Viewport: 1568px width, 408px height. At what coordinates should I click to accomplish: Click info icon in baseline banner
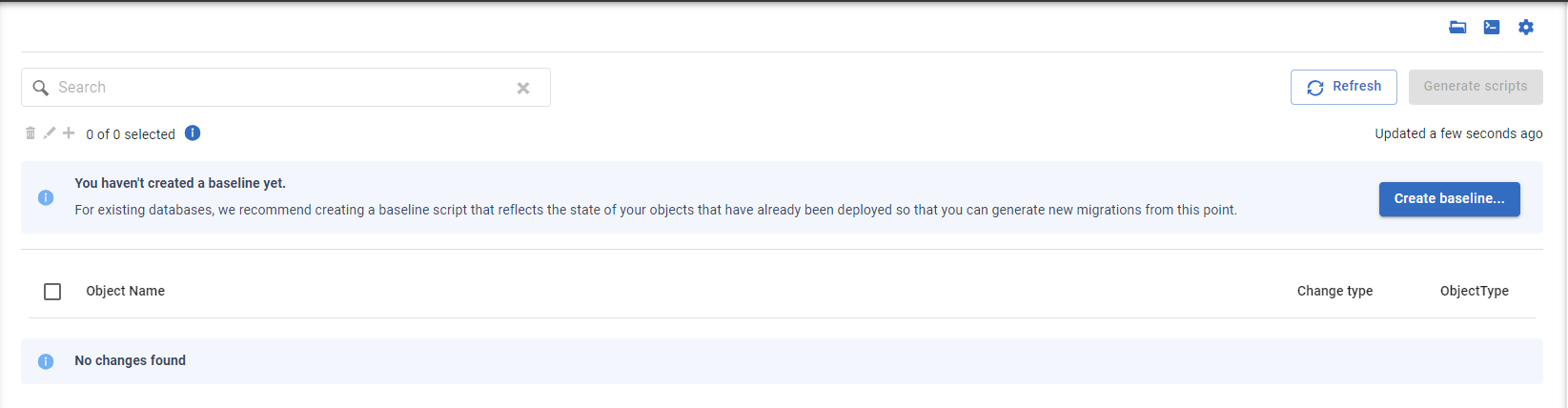[46, 197]
